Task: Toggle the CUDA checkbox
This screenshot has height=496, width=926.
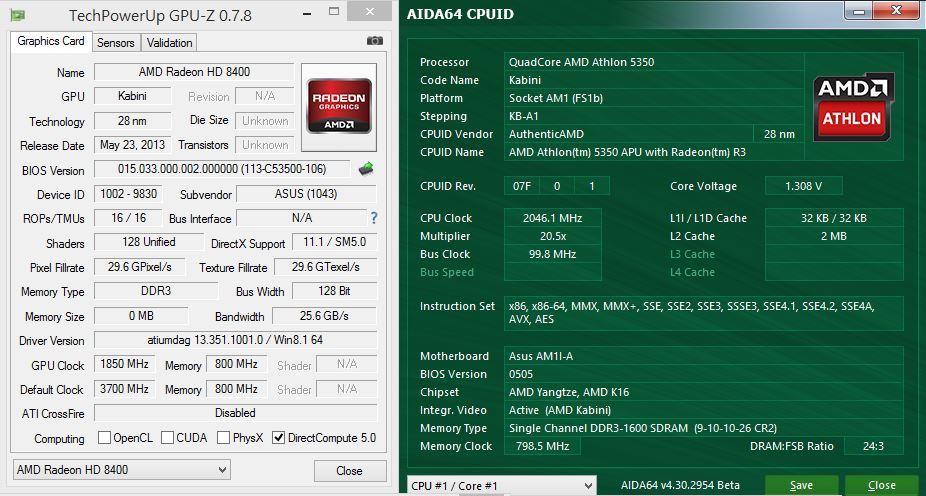Action: pos(167,438)
